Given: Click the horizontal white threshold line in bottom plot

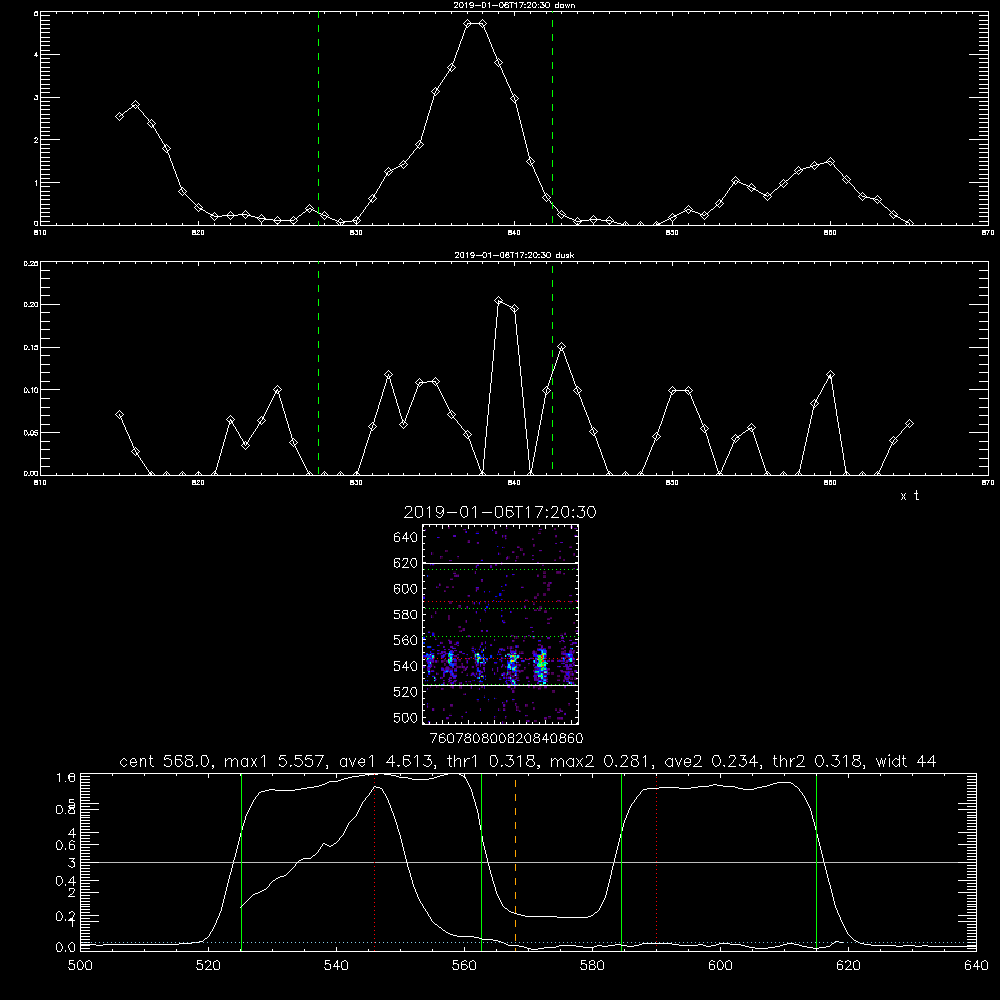Looking at the screenshot, I should coord(528,862).
